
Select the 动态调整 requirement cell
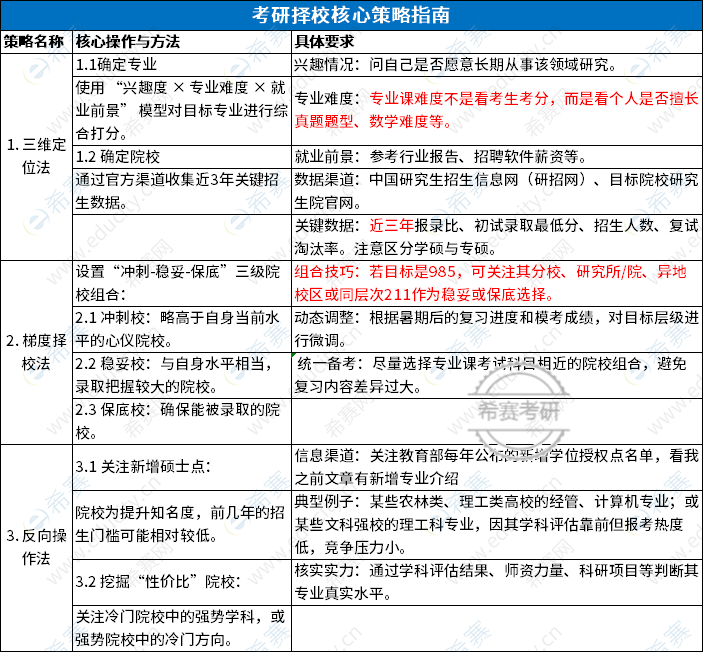[496, 328]
